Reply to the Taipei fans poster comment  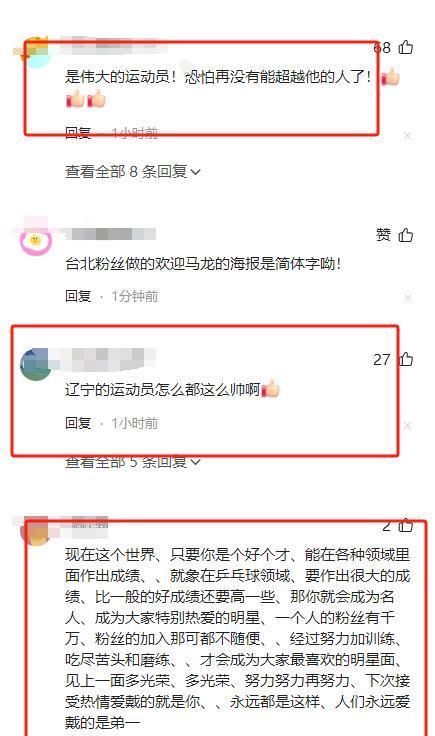[x=78, y=296]
